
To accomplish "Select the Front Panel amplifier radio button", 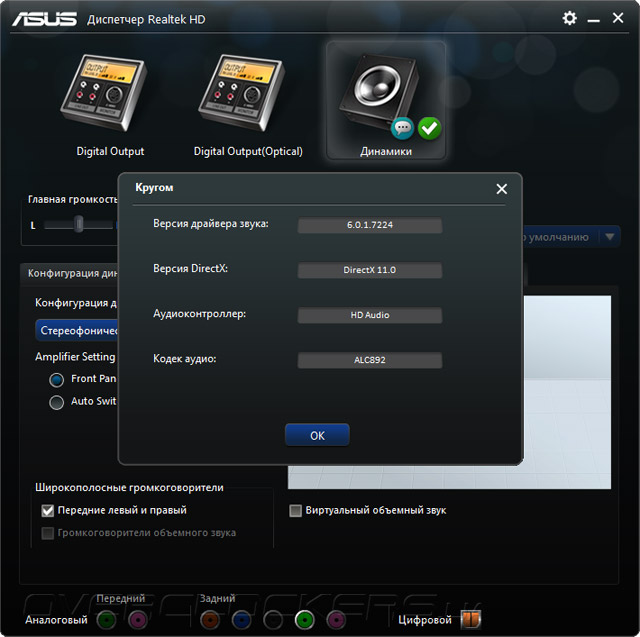I will [56, 380].
